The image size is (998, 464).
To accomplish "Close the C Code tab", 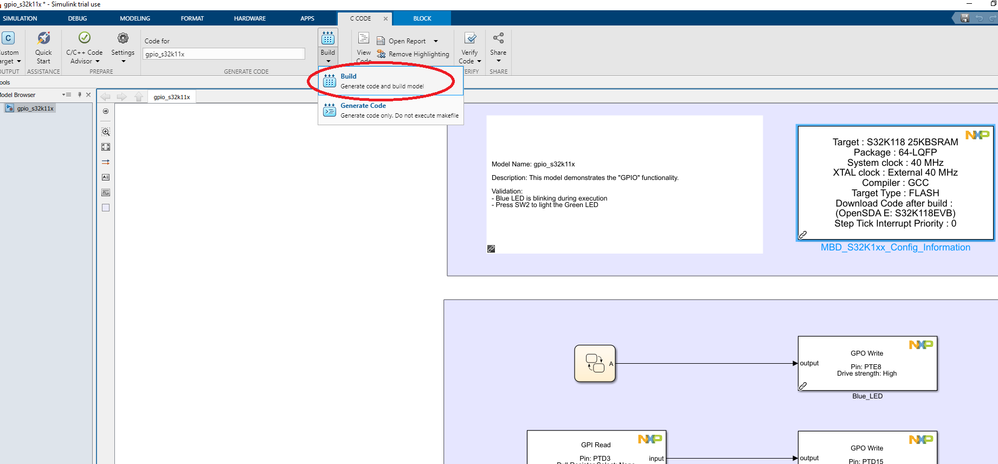I will pos(385,19).
